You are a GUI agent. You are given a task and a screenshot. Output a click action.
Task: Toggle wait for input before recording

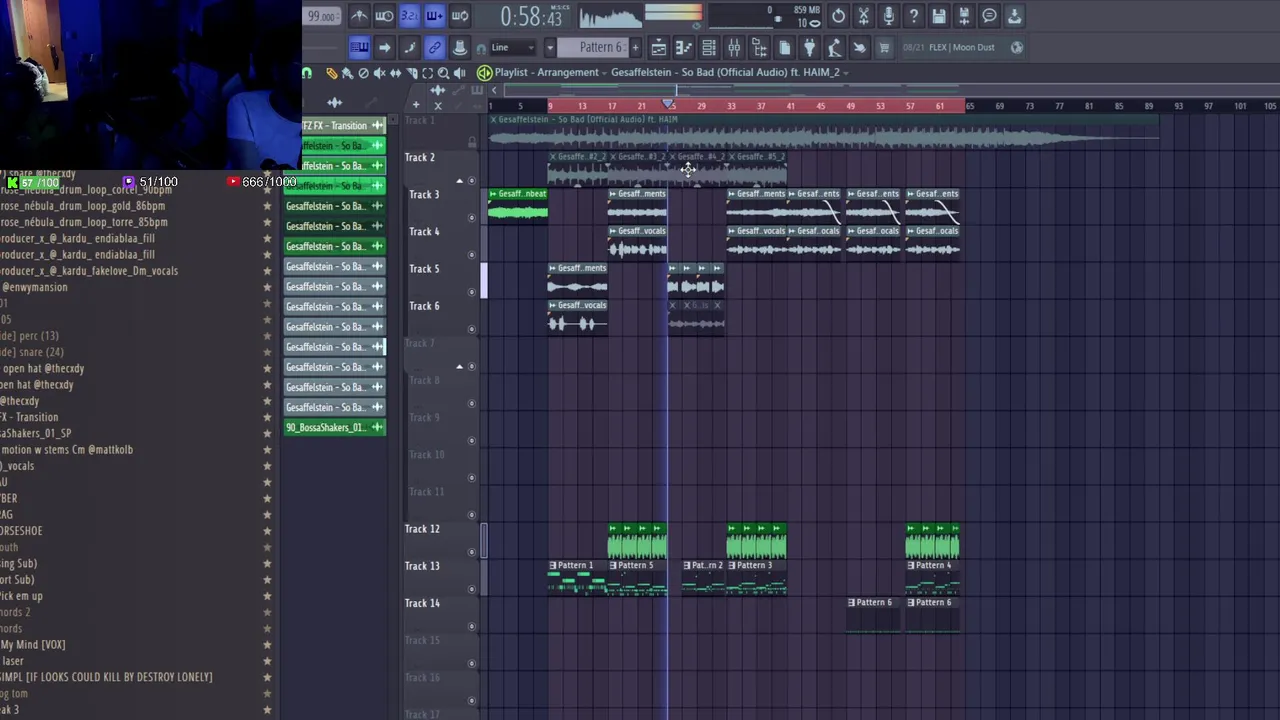384,16
